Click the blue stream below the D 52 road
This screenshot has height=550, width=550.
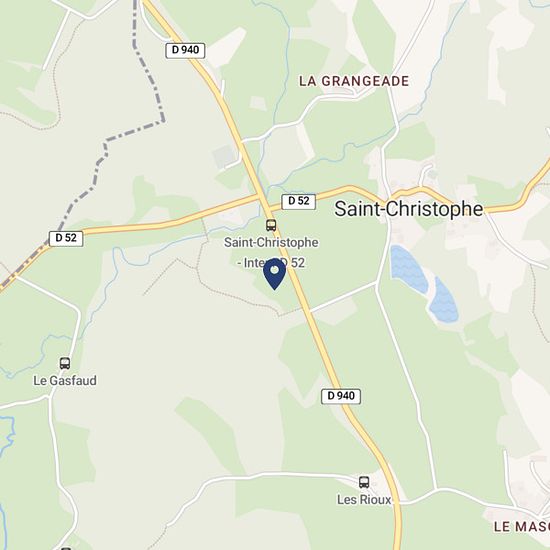[x=147, y=254]
